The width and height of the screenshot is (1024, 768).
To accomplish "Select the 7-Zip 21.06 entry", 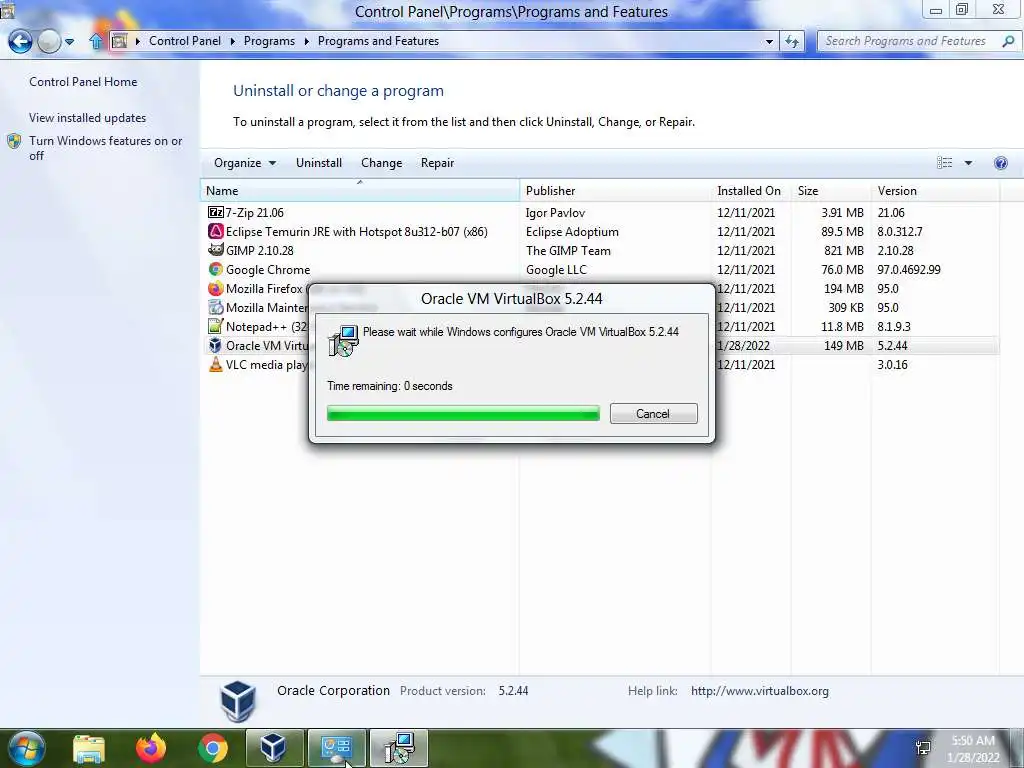I will [255, 212].
